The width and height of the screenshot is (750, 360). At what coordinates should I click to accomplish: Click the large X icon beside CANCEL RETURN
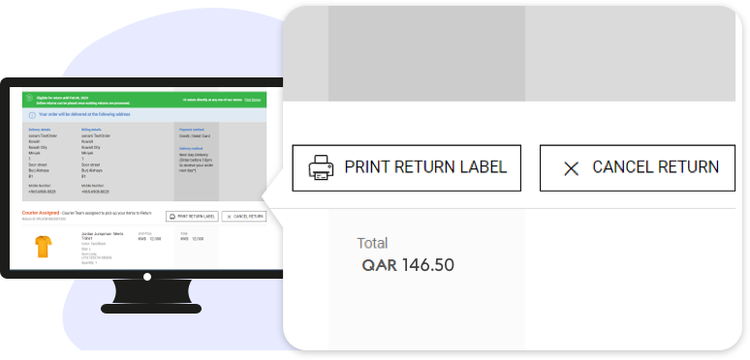pos(571,168)
